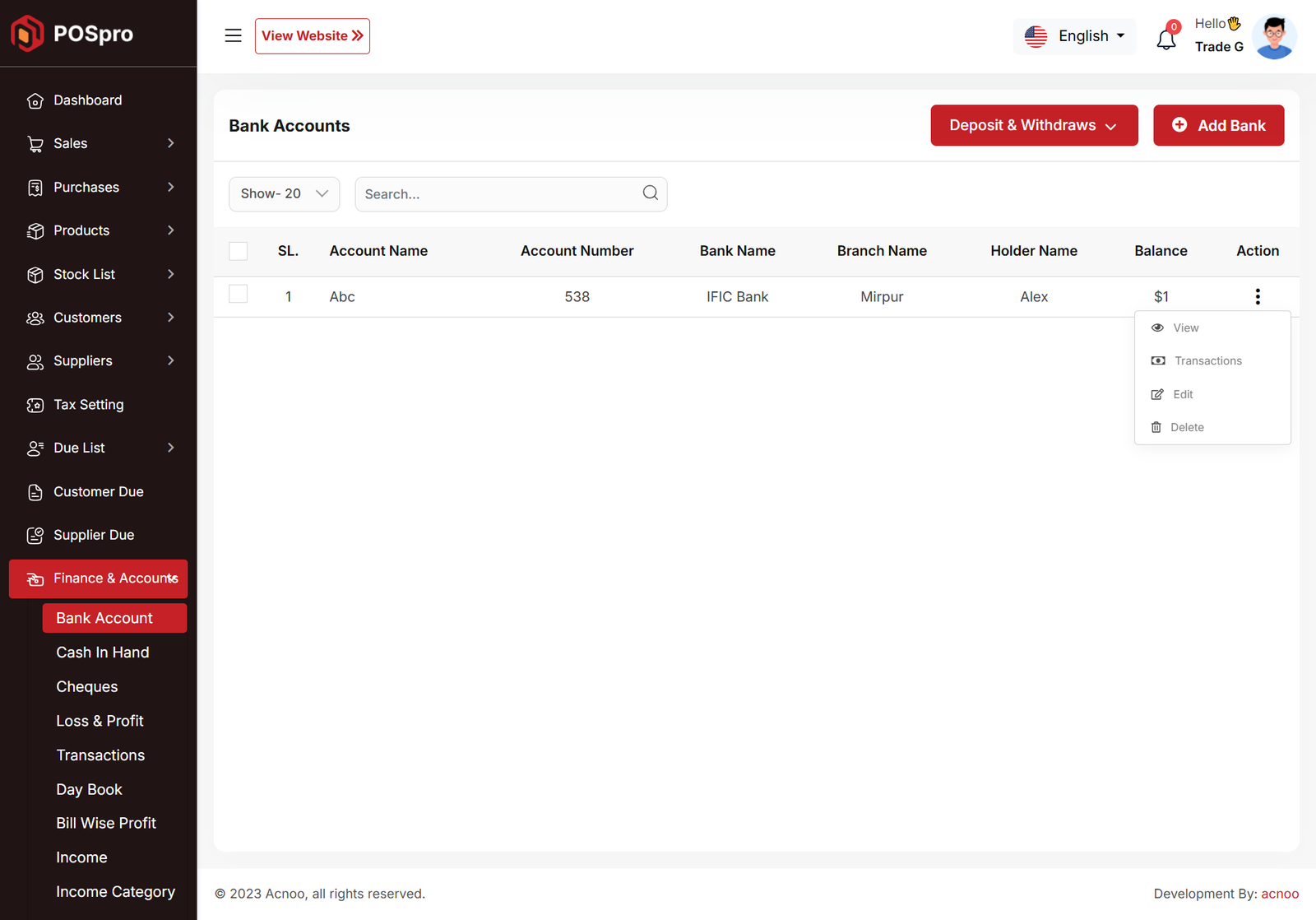Viewport: 1316px width, 920px height.
Task: Select Delete in the action menu
Action: [1186, 427]
